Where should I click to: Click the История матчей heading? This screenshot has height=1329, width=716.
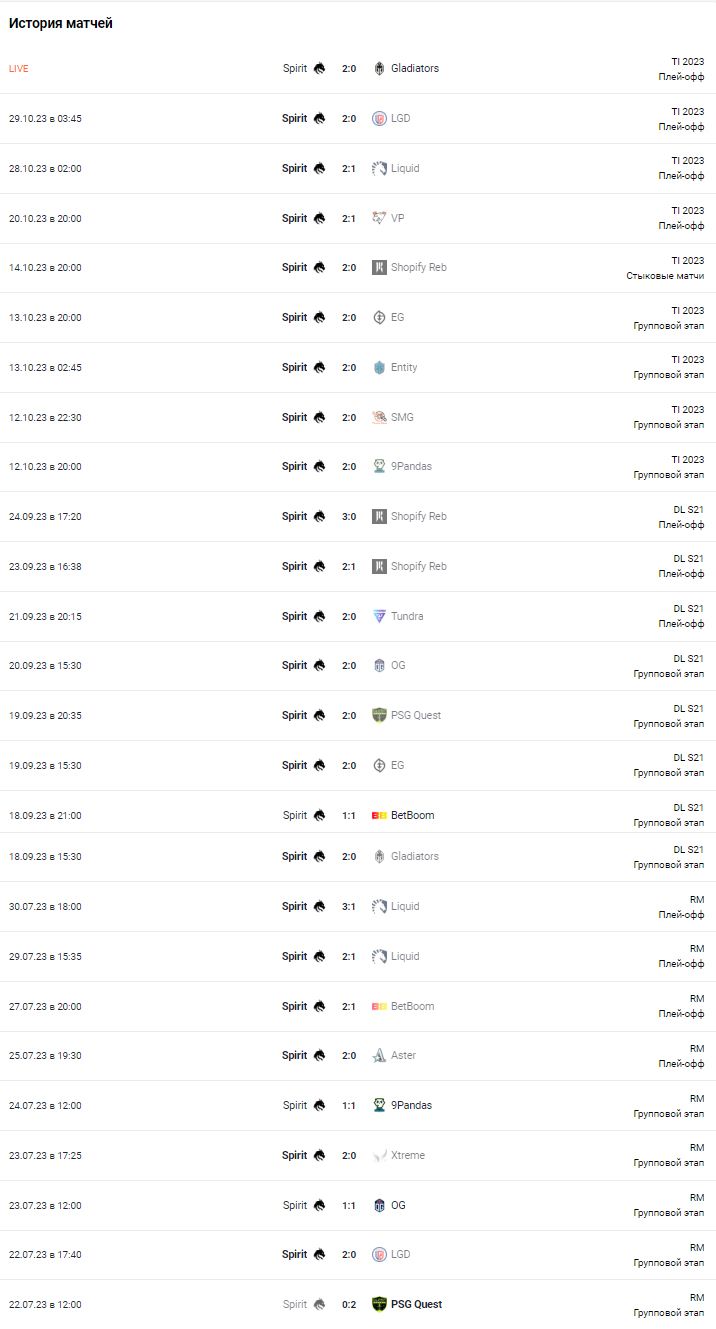[61, 24]
